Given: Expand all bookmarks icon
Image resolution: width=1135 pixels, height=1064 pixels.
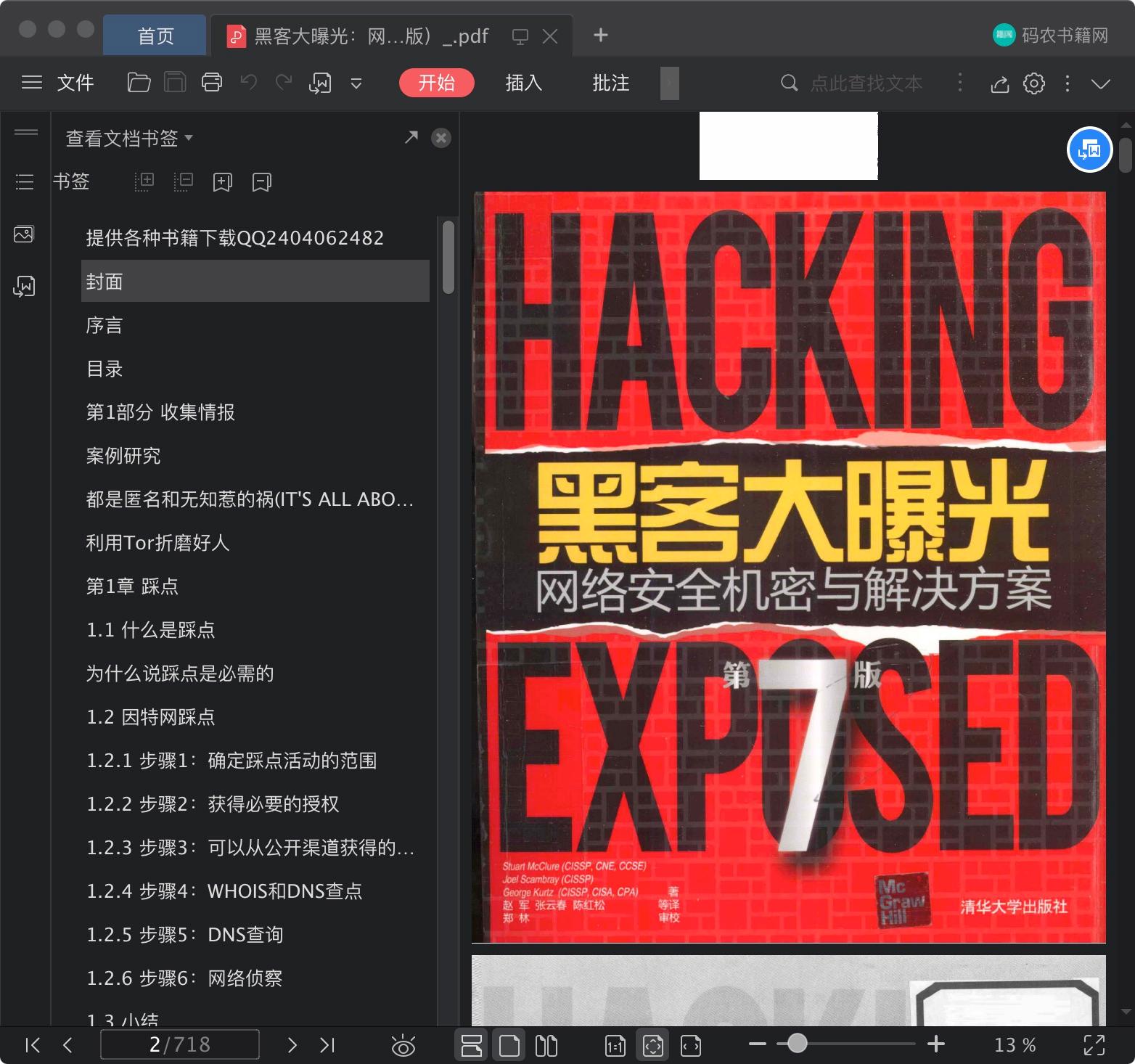Looking at the screenshot, I should 144,181.
